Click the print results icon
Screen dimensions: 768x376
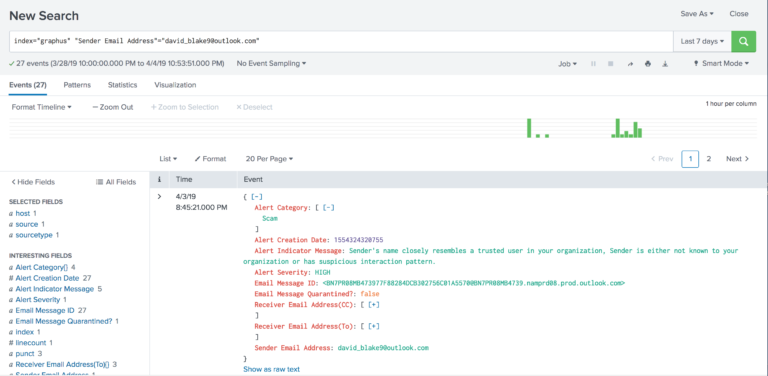coord(648,64)
